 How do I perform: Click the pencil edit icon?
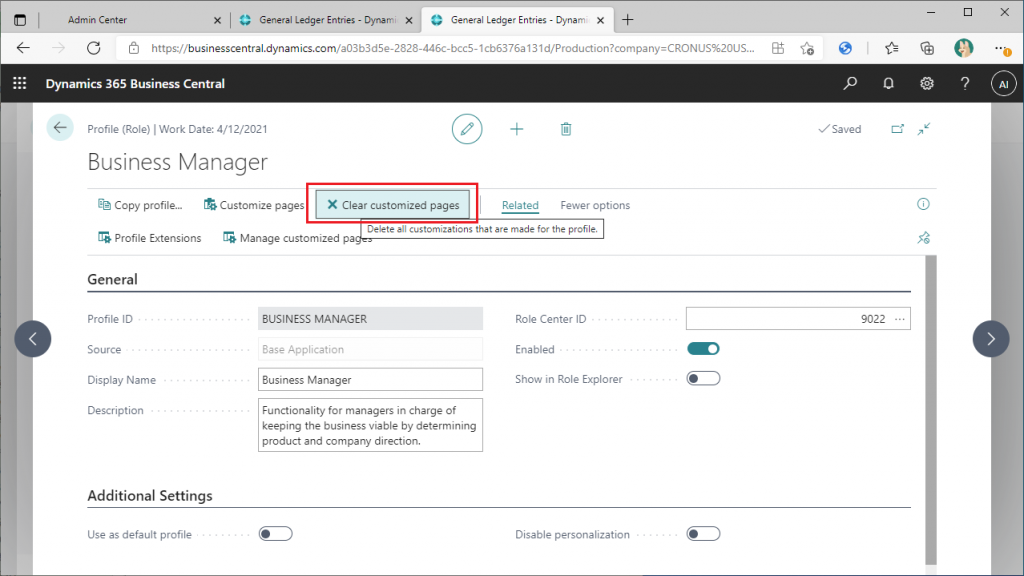(x=467, y=129)
